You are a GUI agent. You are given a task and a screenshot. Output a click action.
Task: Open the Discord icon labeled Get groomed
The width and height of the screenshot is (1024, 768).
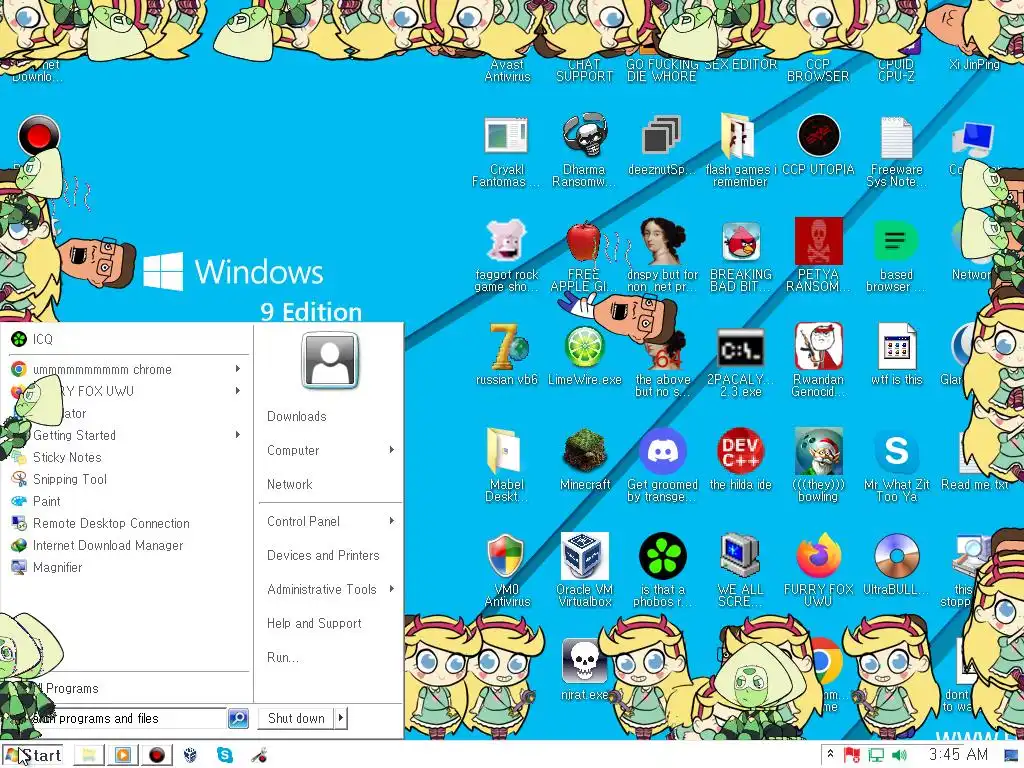point(662,451)
